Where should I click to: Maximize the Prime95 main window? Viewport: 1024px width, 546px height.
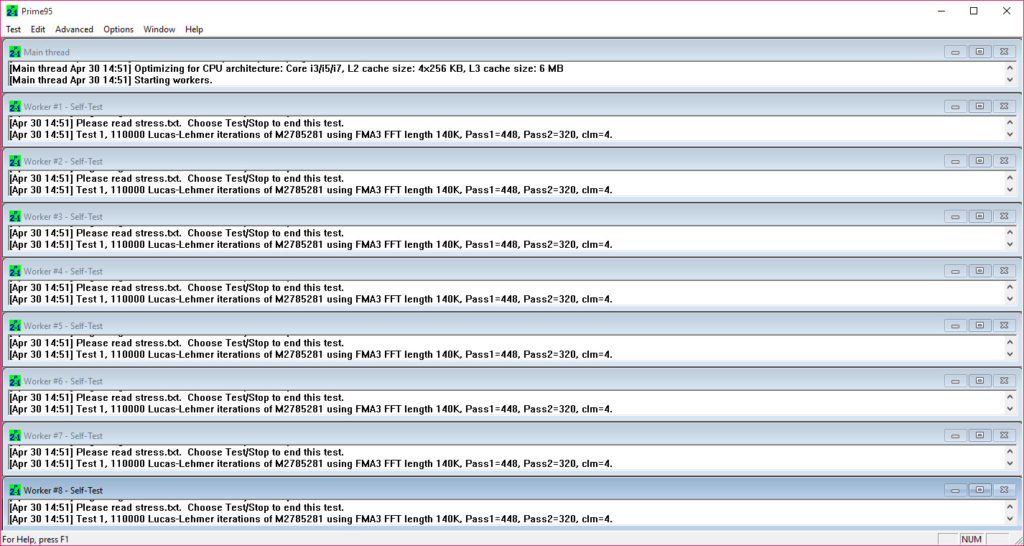click(974, 11)
